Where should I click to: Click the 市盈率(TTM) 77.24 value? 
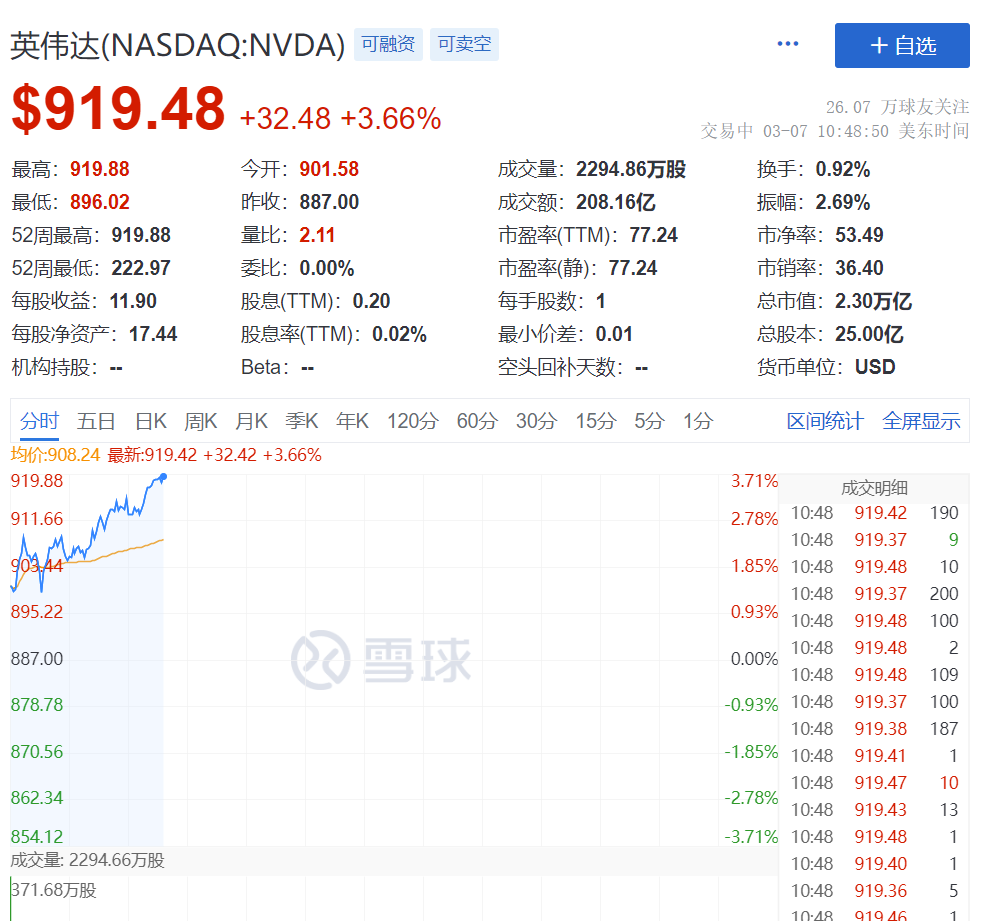(x=653, y=235)
